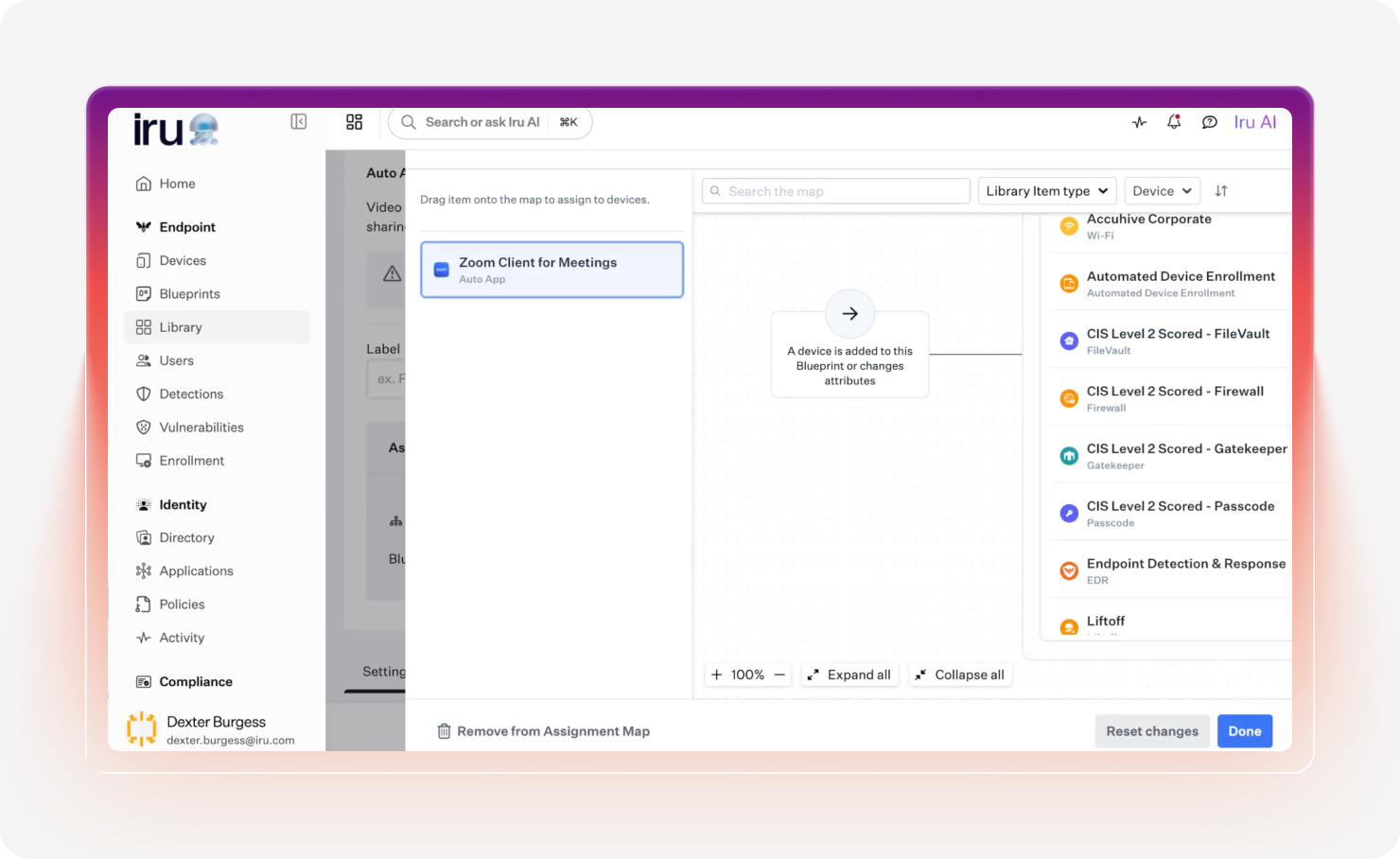Select Zoom Client for Meetings card

click(x=551, y=270)
